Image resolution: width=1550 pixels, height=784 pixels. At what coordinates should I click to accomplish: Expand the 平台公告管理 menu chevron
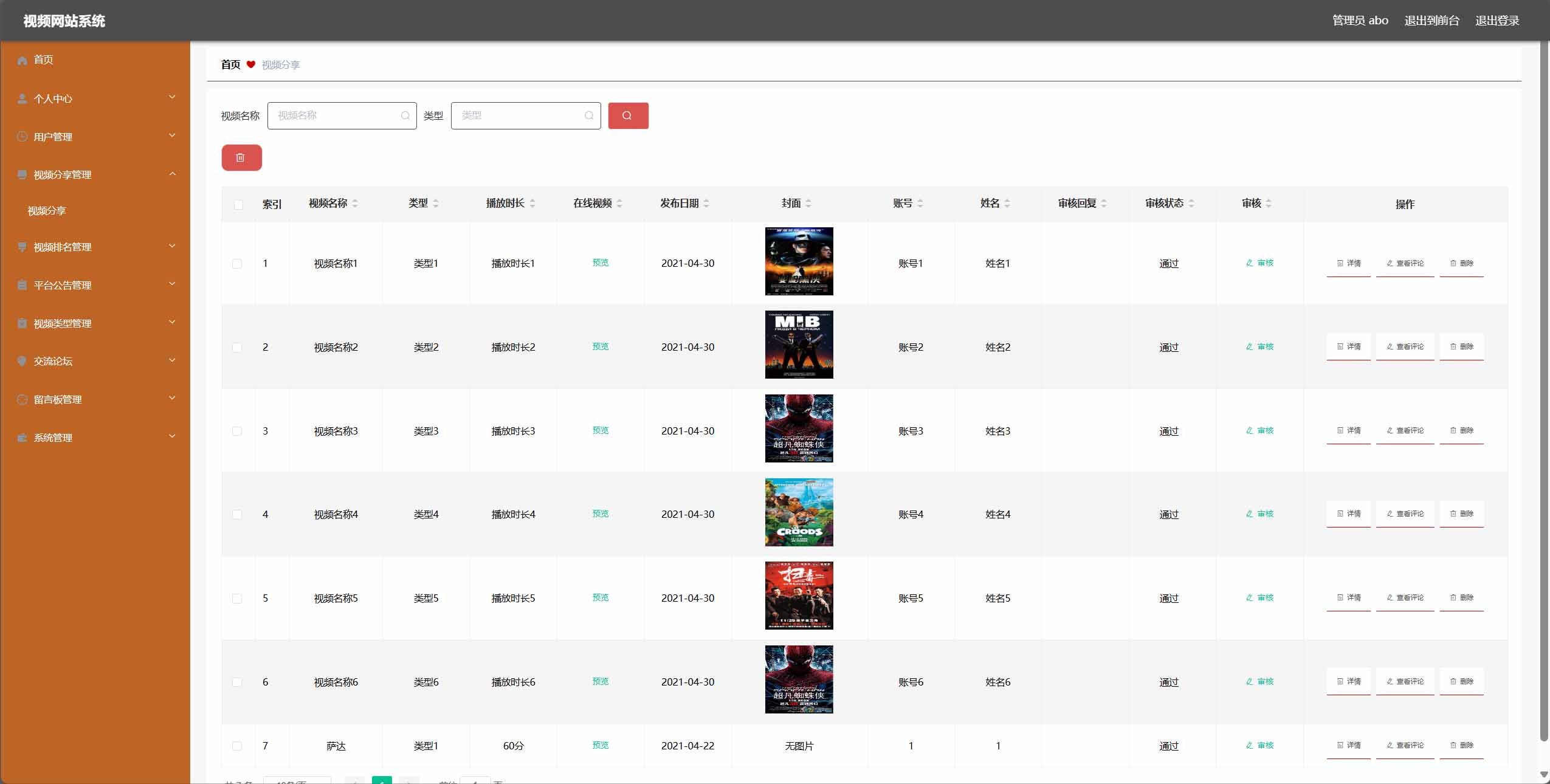[x=172, y=284]
